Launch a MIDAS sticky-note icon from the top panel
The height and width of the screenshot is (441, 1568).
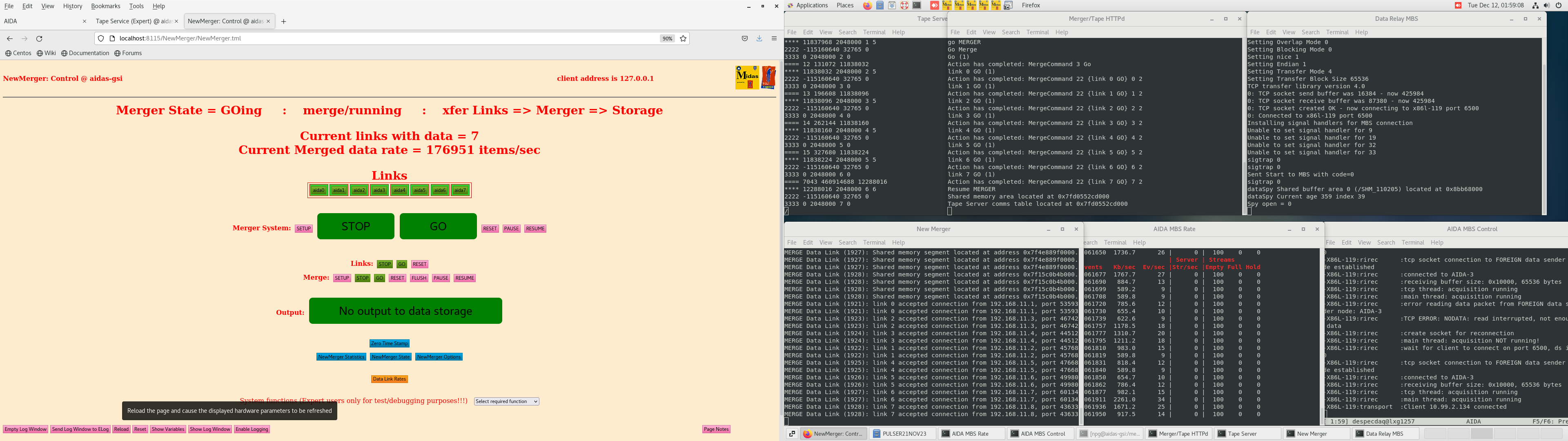click(x=947, y=5)
